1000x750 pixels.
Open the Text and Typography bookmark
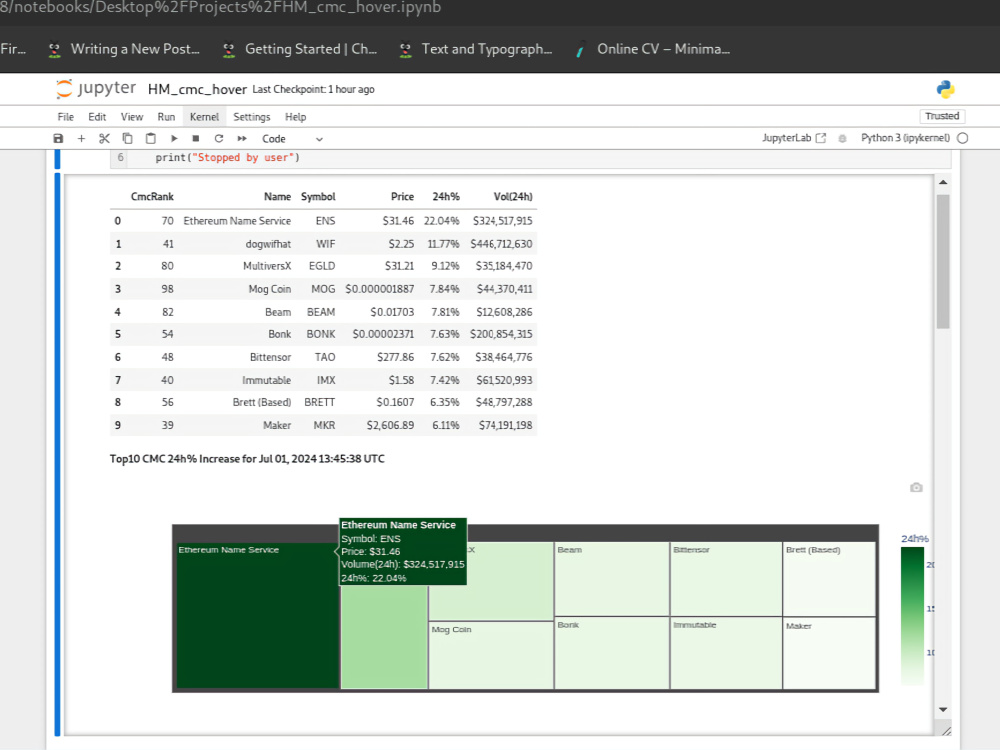coord(475,49)
